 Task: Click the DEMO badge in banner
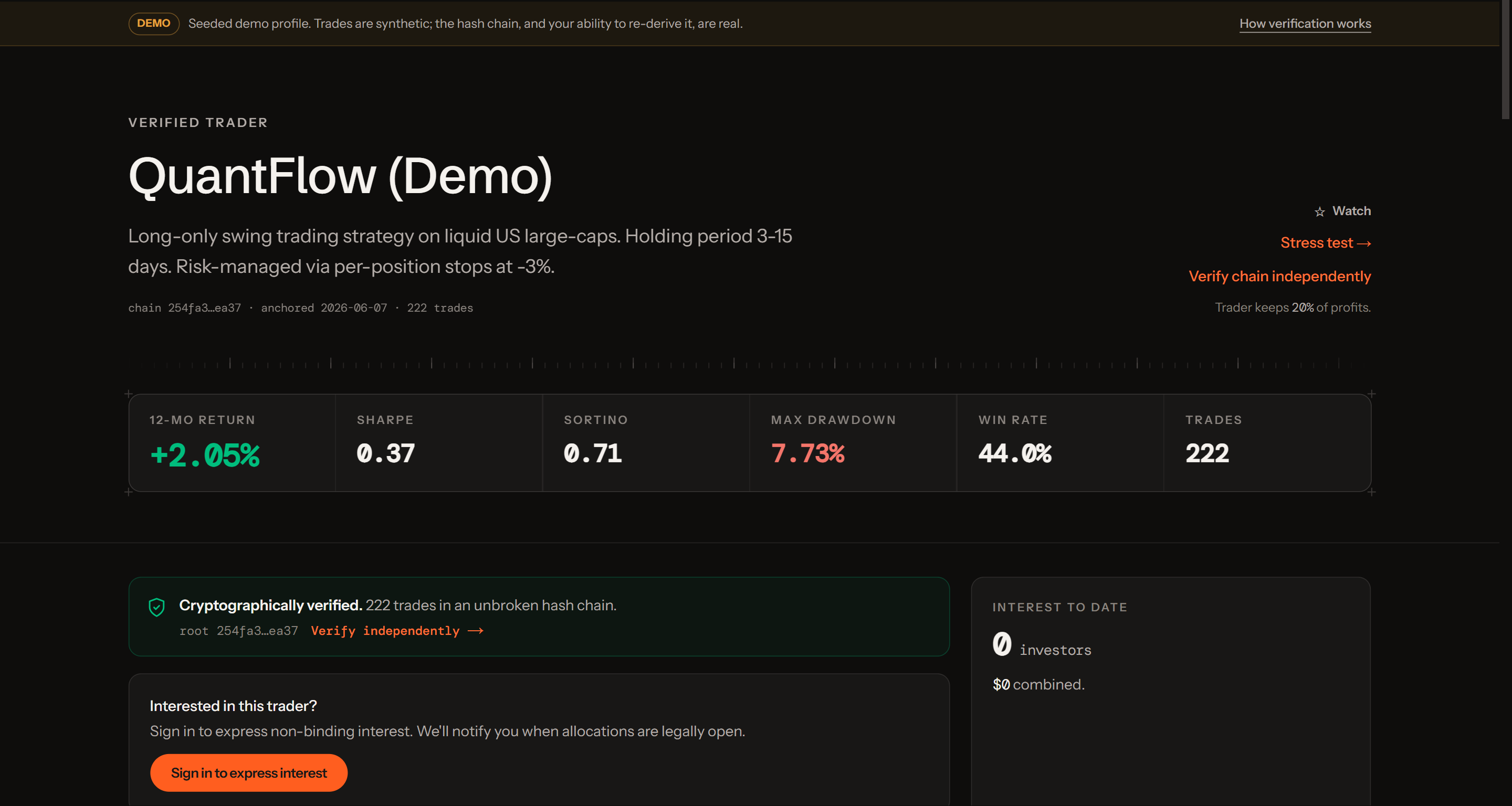point(154,24)
